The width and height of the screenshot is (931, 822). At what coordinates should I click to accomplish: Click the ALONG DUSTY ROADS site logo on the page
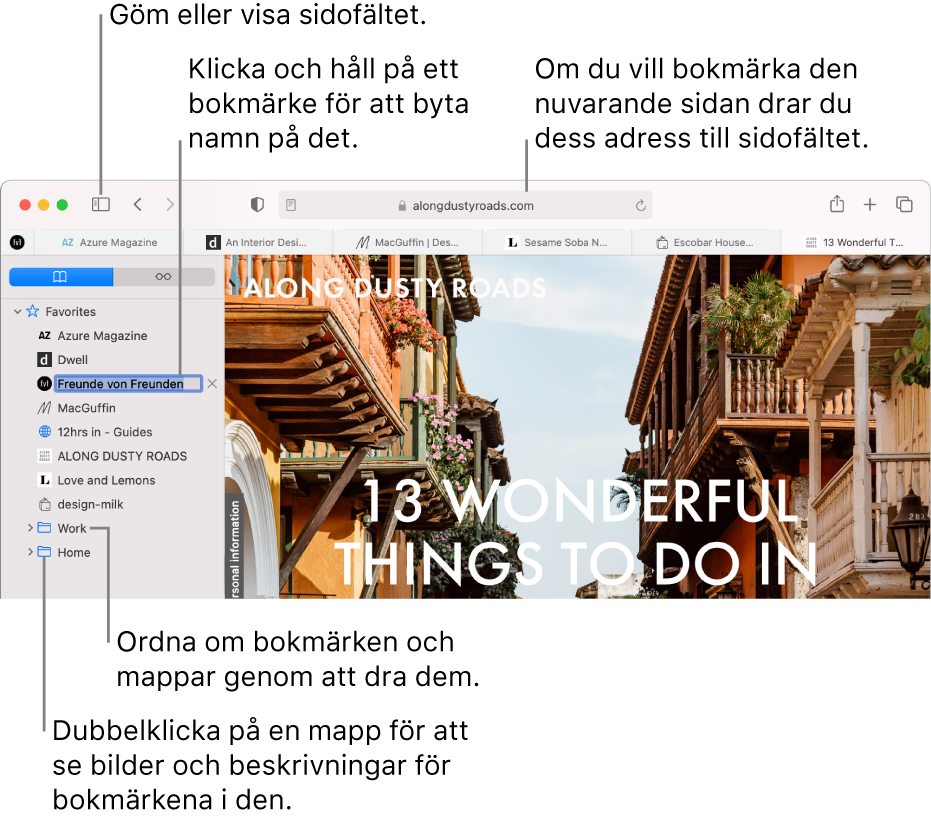click(395, 288)
